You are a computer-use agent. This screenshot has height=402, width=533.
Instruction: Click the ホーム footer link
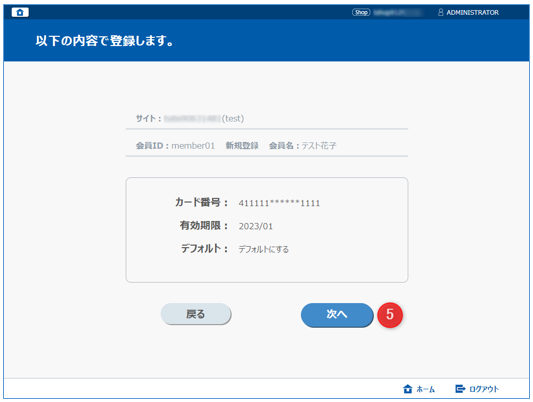tap(419, 389)
